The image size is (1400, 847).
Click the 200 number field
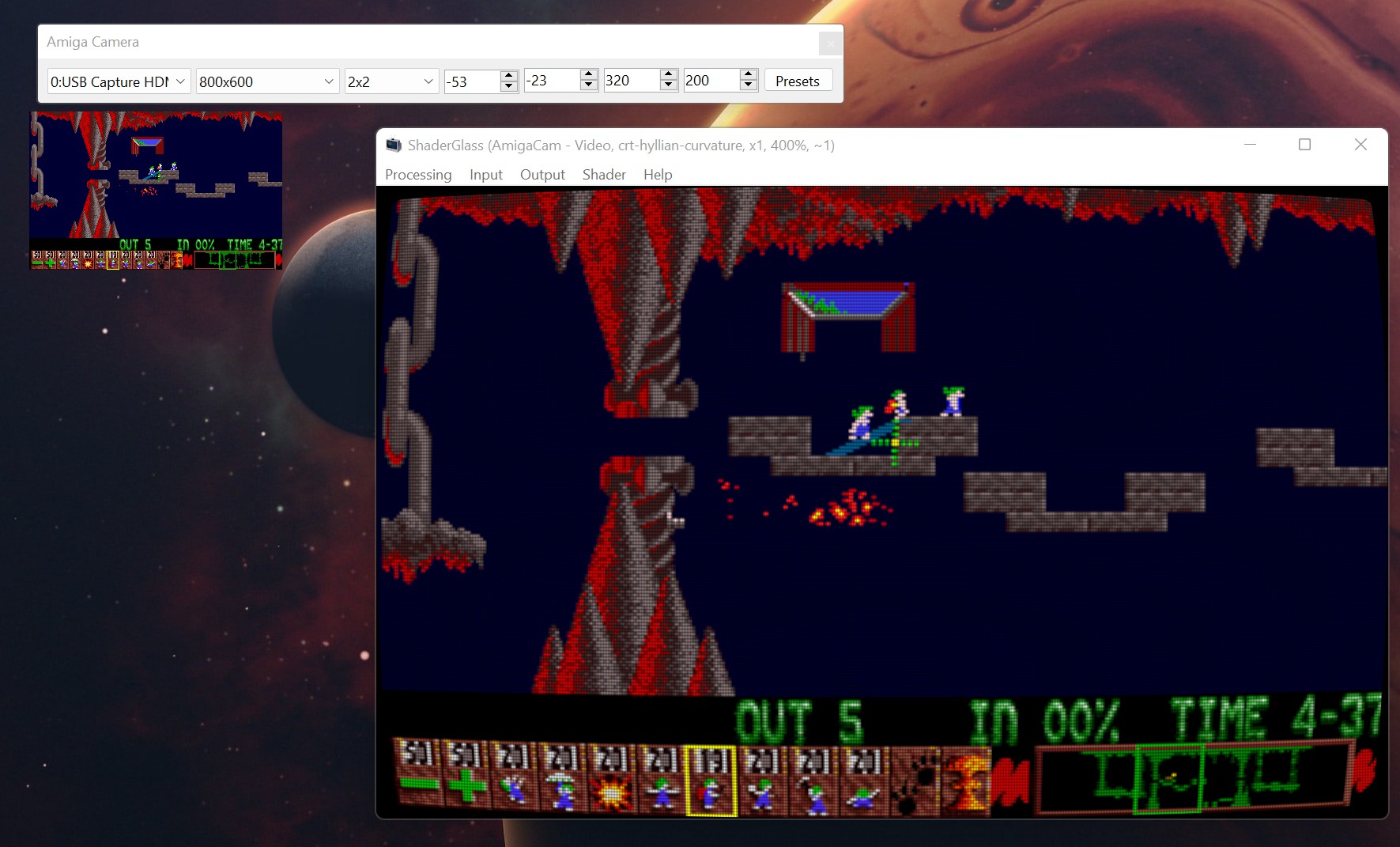pyautogui.click(x=711, y=80)
